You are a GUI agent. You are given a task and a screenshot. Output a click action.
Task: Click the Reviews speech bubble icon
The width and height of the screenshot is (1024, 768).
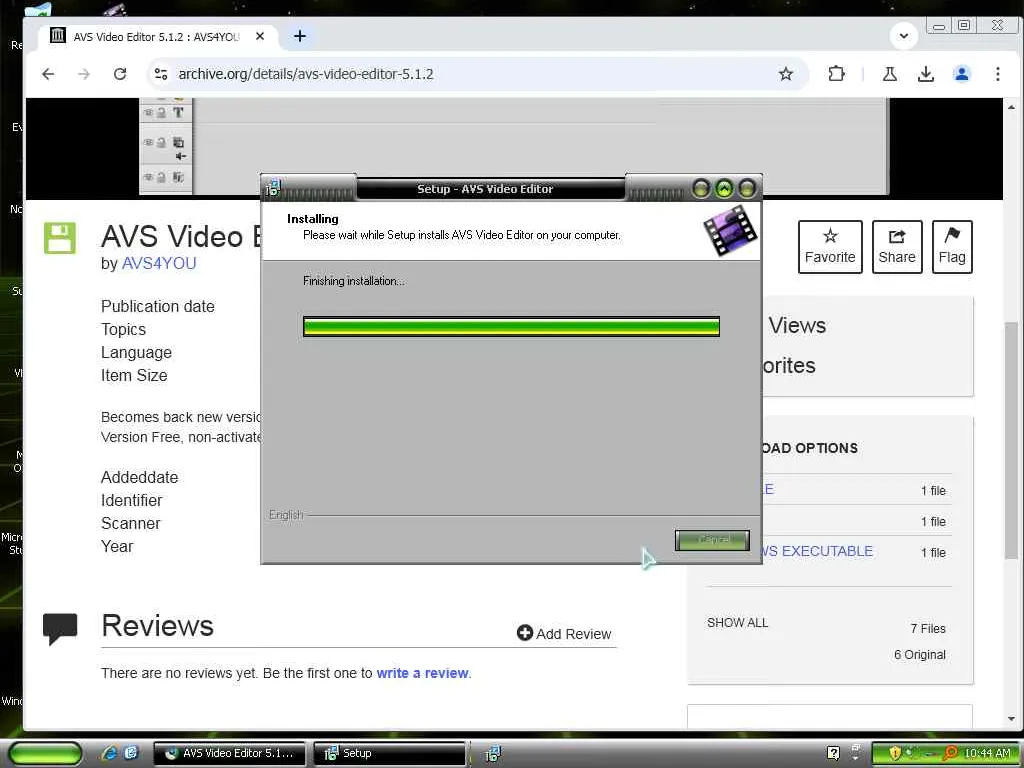point(60,629)
